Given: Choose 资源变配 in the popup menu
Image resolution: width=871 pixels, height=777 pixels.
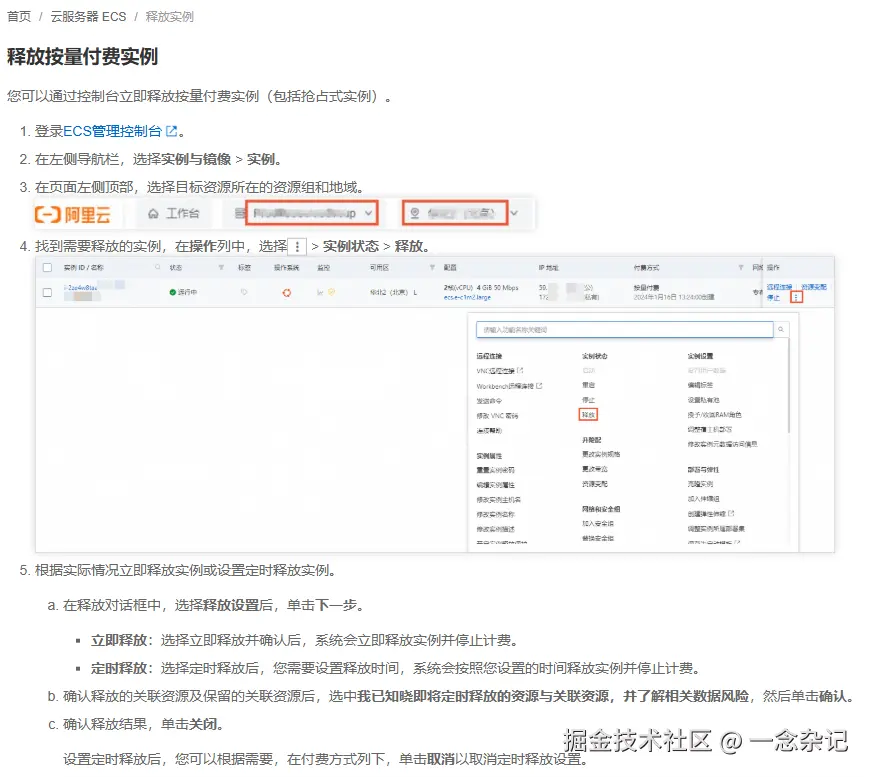Looking at the screenshot, I should tap(594, 484).
